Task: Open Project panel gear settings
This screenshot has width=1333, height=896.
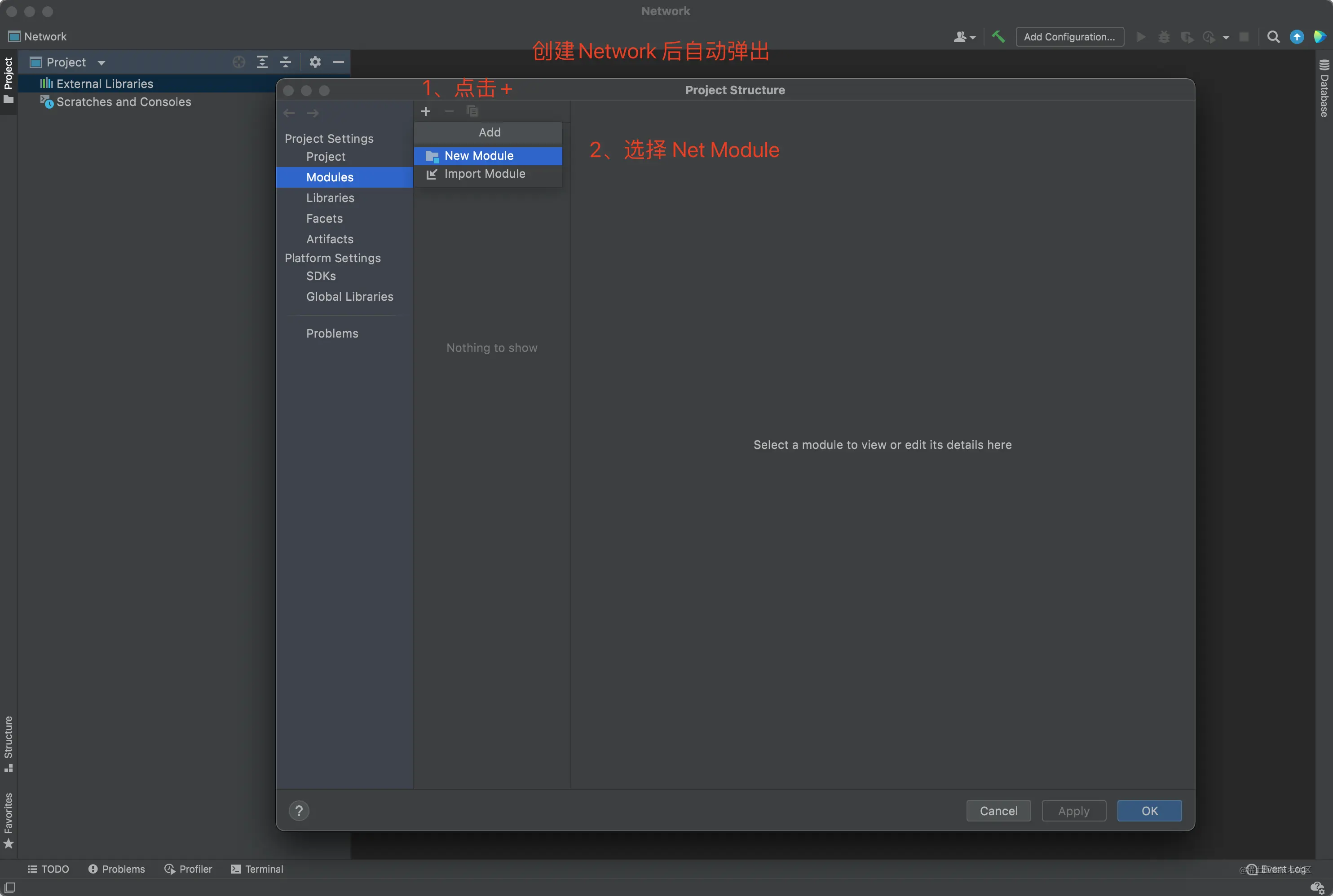Action: [x=315, y=61]
